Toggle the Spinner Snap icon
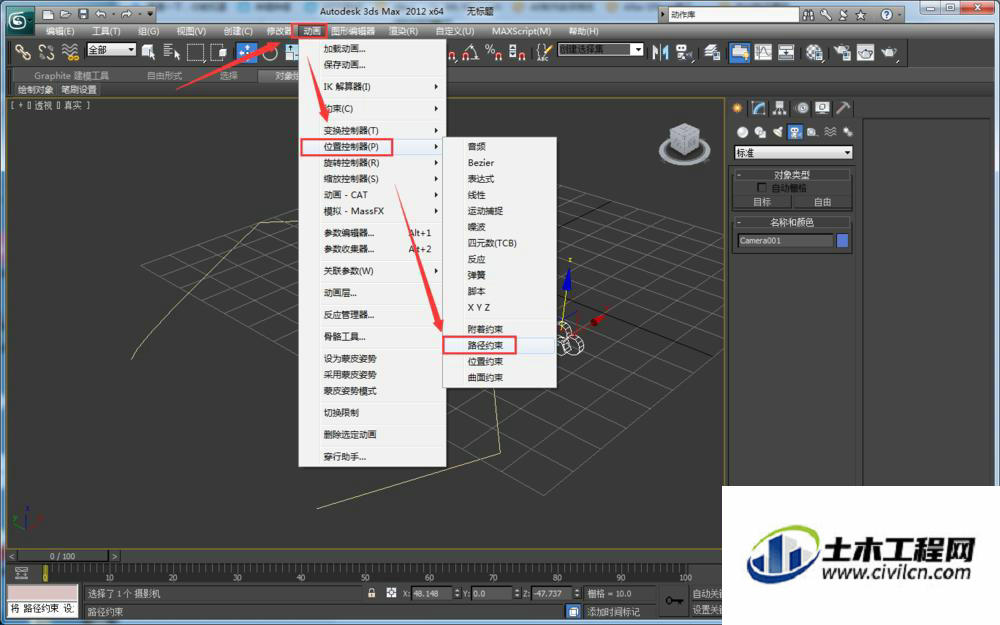 [517, 52]
